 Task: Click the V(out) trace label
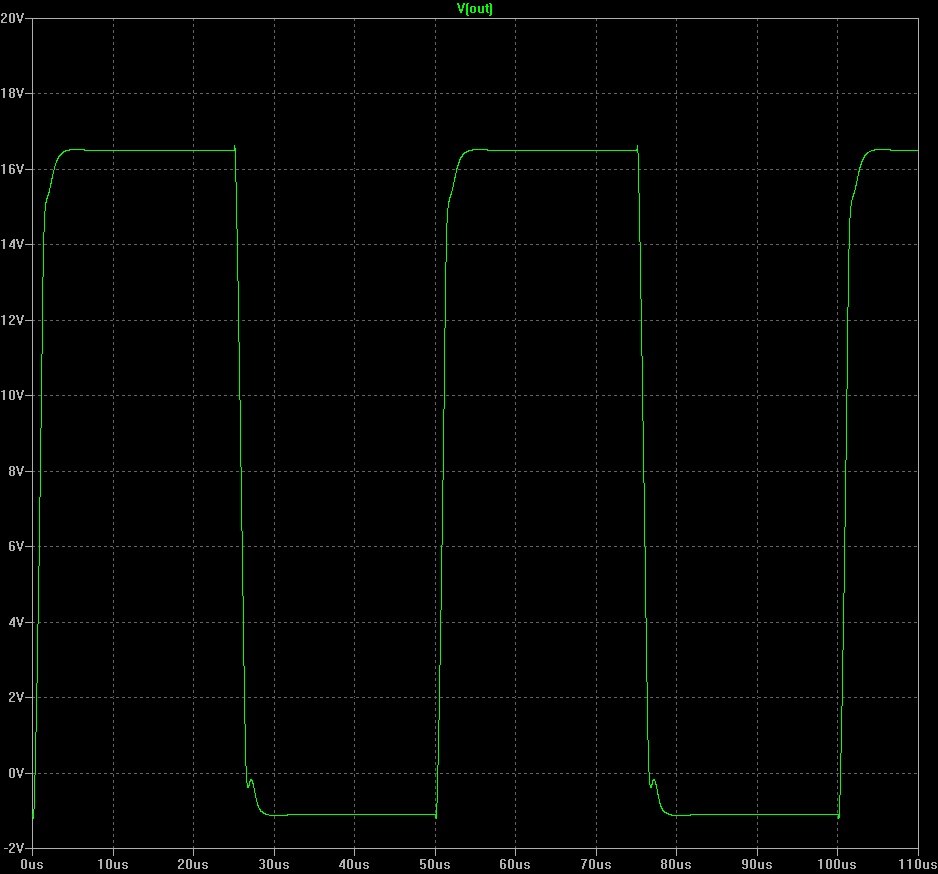tap(474, 8)
